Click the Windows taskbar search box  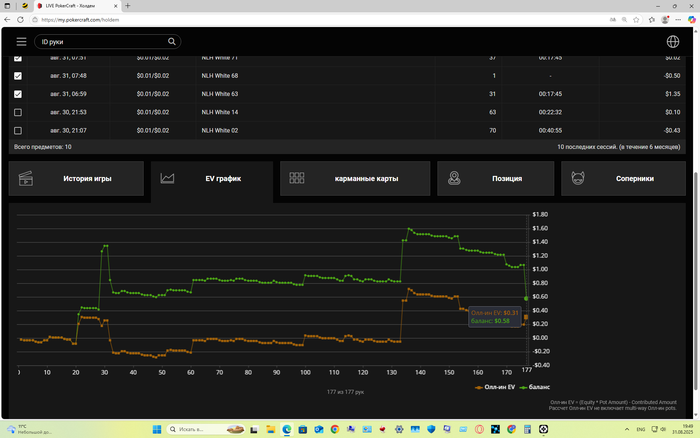pos(206,430)
